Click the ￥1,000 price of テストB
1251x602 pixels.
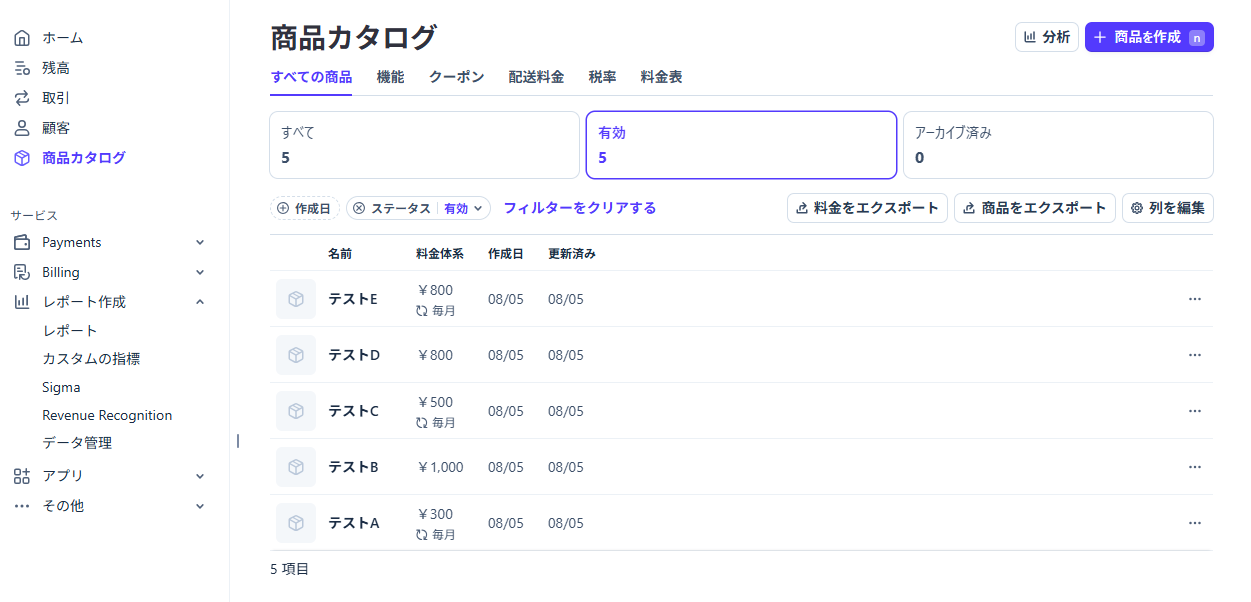pyautogui.click(x=440, y=467)
